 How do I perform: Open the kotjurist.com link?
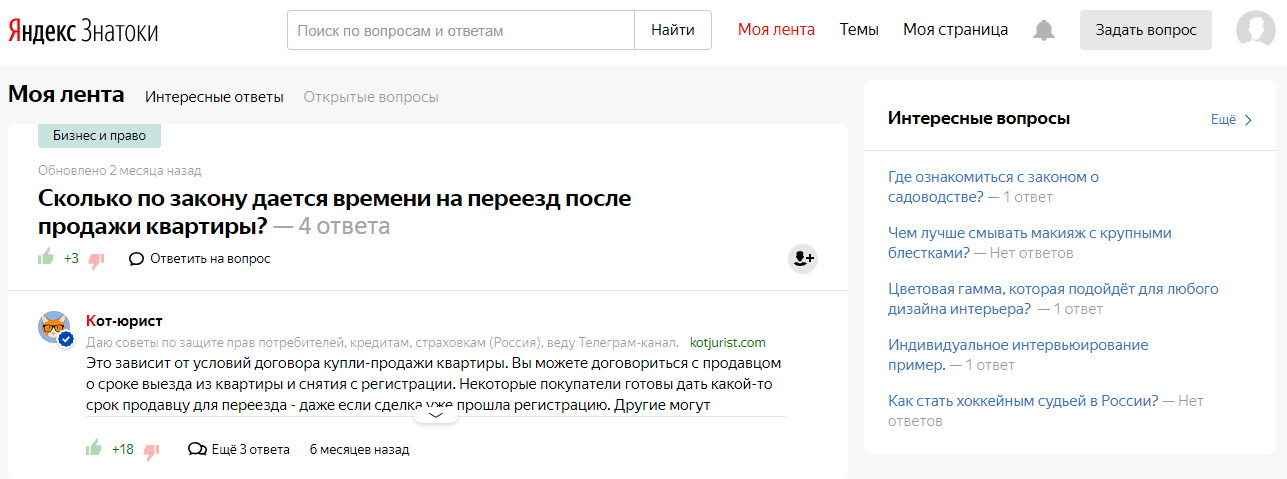728,342
